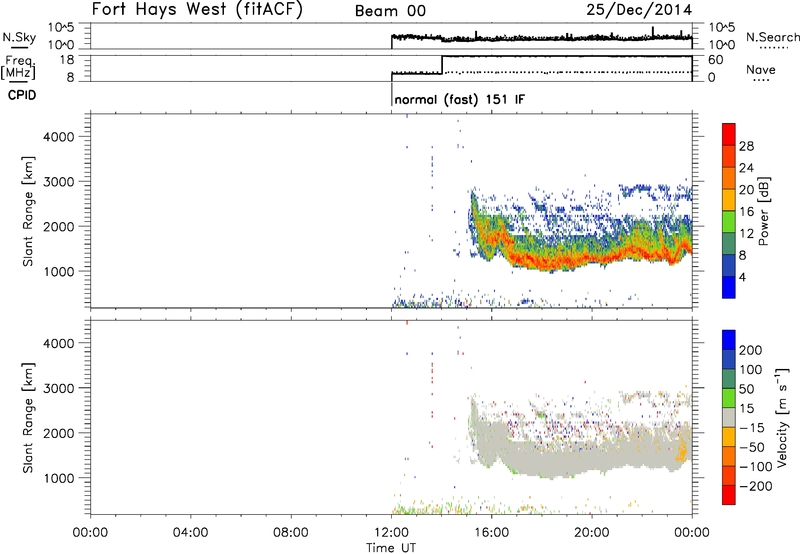Image resolution: width=800 pixels, height=554 pixels.
Task: Pick the blue top segment of velocity colorbar
Action: point(729,340)
